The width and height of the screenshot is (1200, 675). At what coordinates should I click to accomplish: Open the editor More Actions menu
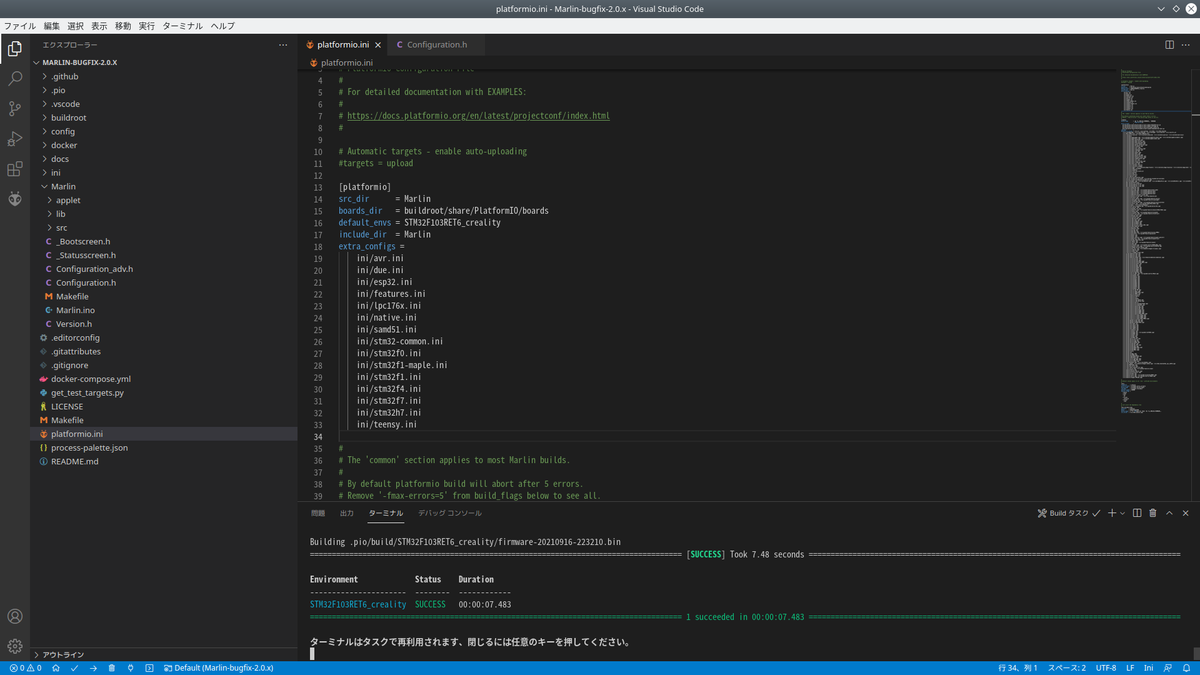pyautogui.click(x=1186, y=45)
